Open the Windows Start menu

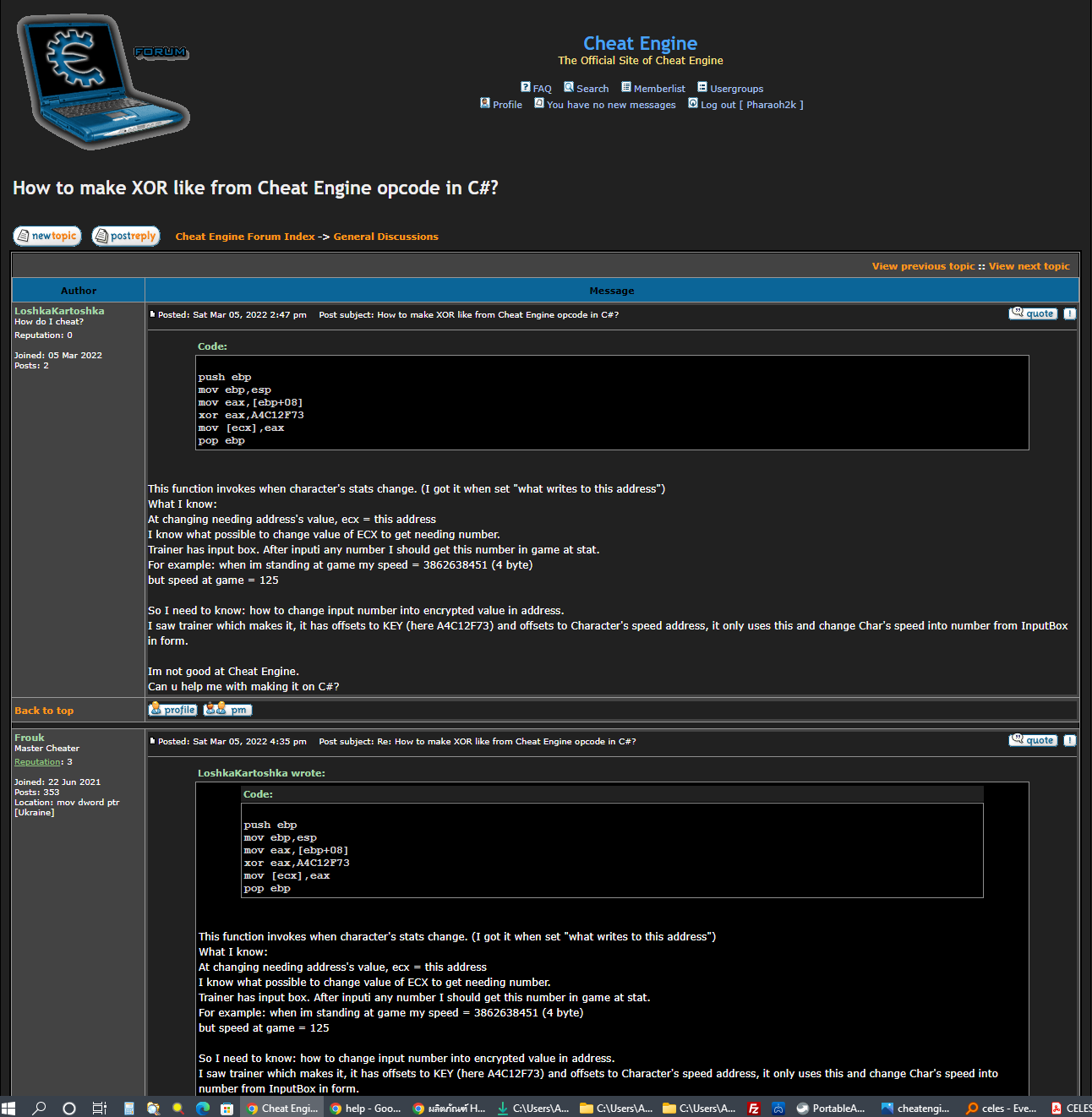[x=8, y=1108]
